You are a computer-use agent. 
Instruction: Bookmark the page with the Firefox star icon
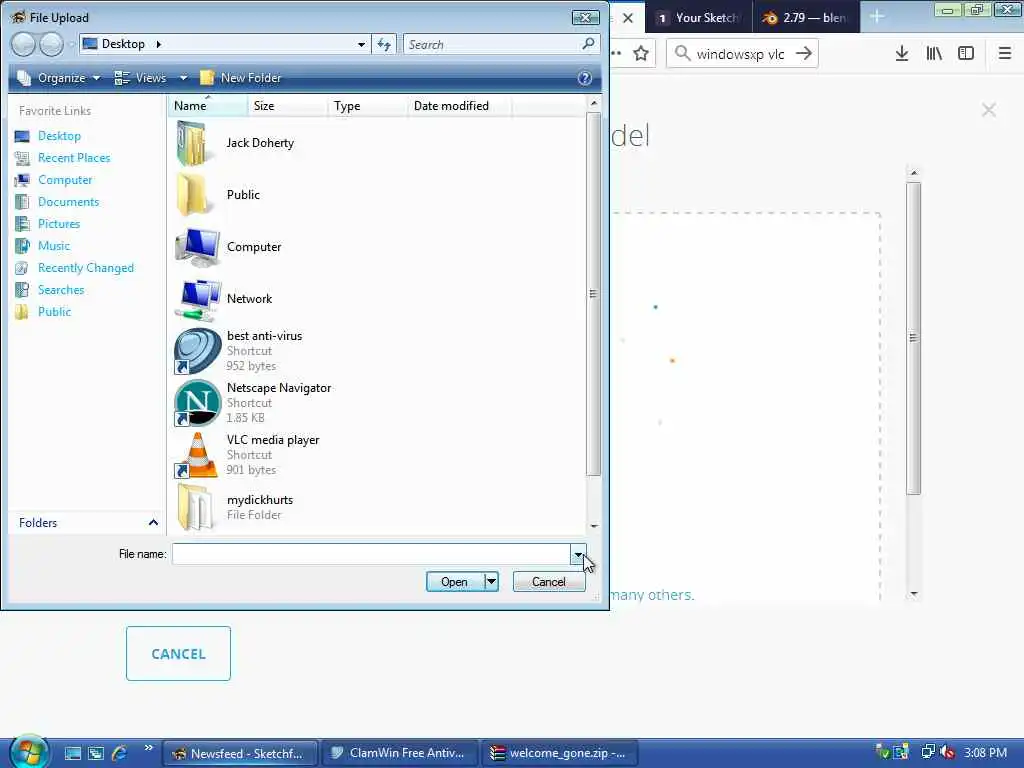pyautogui.click(x=641, y=54)
